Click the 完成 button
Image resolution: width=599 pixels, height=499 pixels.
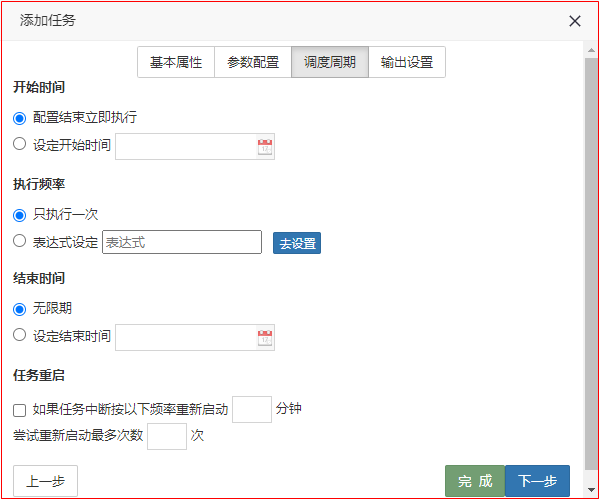(475, 481)
